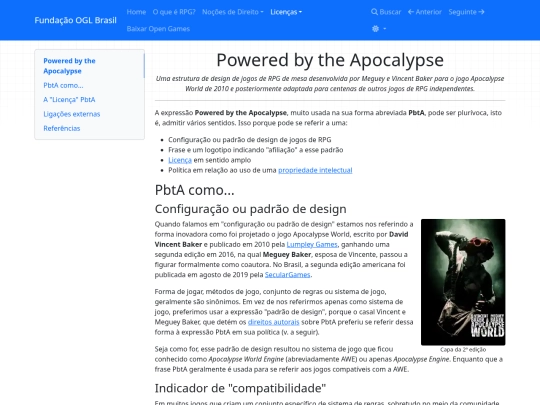Screen dimensions: 540x405
Task: Follow the direitos autorais link
Action: pos(273,322)
